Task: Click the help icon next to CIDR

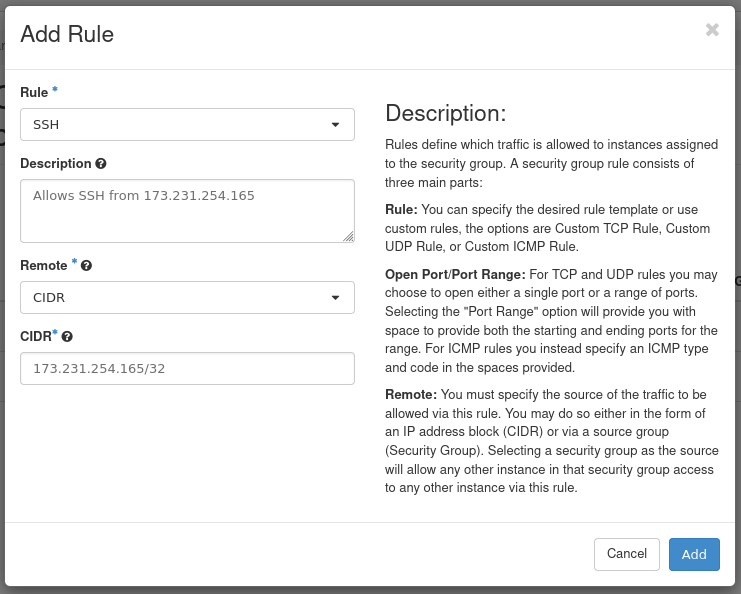Action: [x=67, y=337]
